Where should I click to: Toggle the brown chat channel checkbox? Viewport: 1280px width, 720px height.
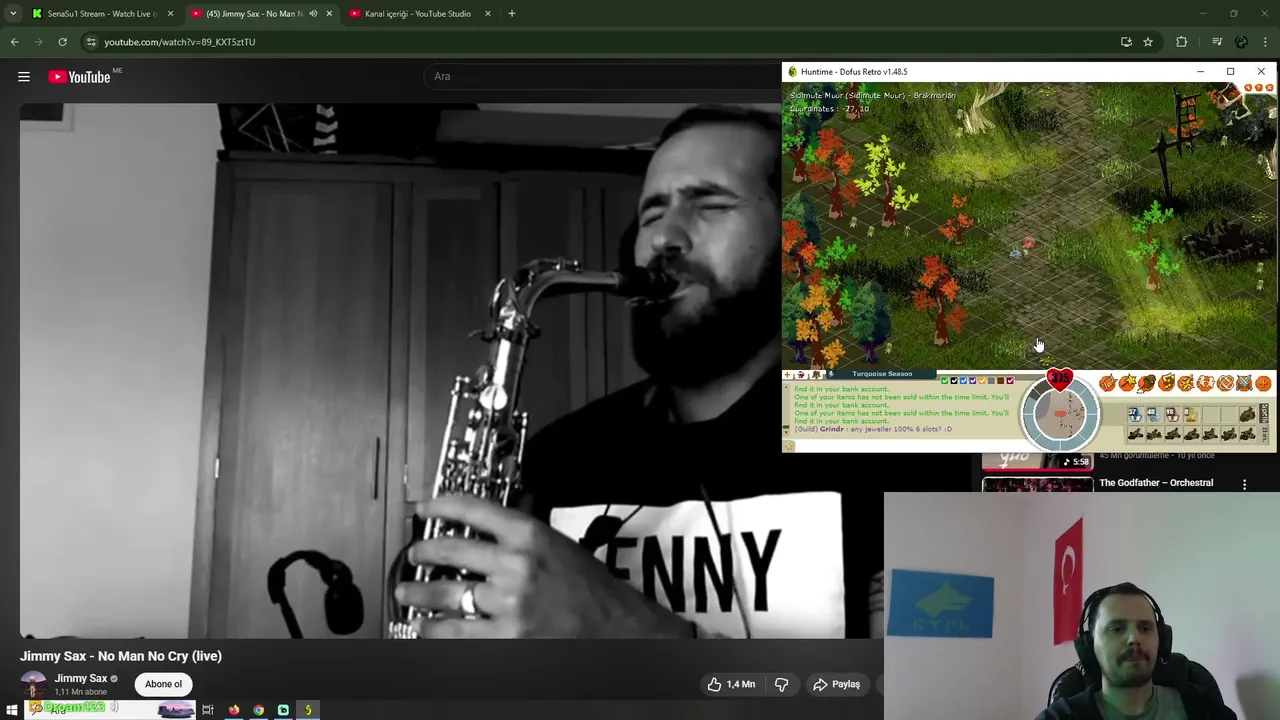click(x=1001, y=381)
